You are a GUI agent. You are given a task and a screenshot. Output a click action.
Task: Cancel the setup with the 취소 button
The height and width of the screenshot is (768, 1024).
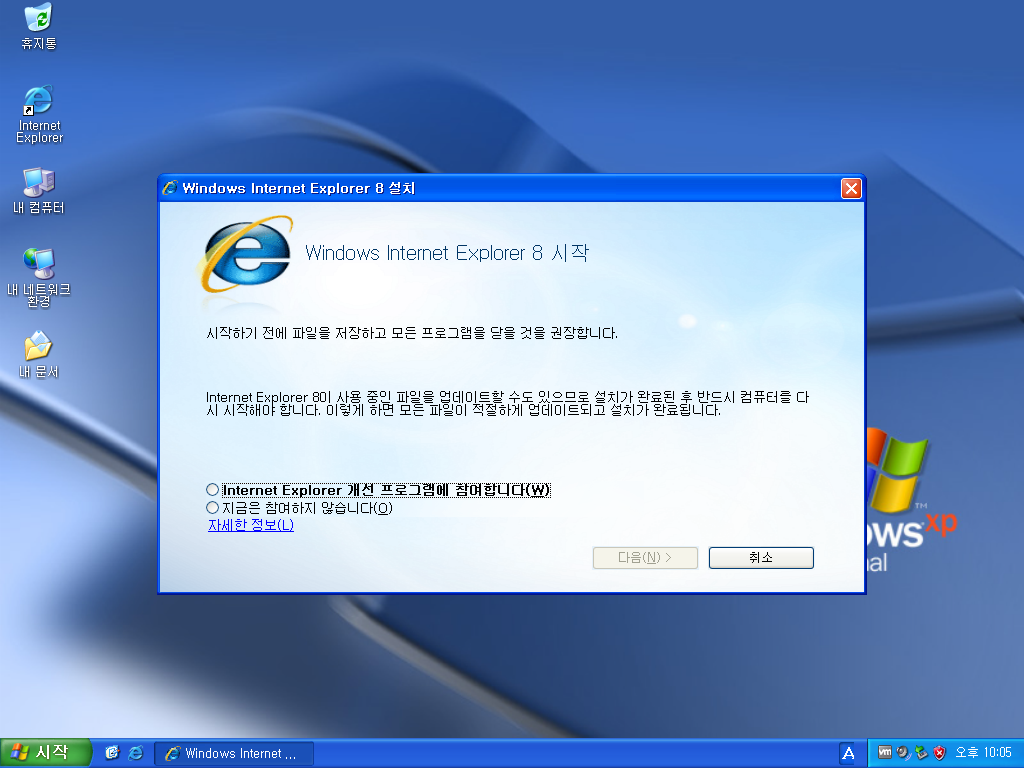(x=761, y=558)
